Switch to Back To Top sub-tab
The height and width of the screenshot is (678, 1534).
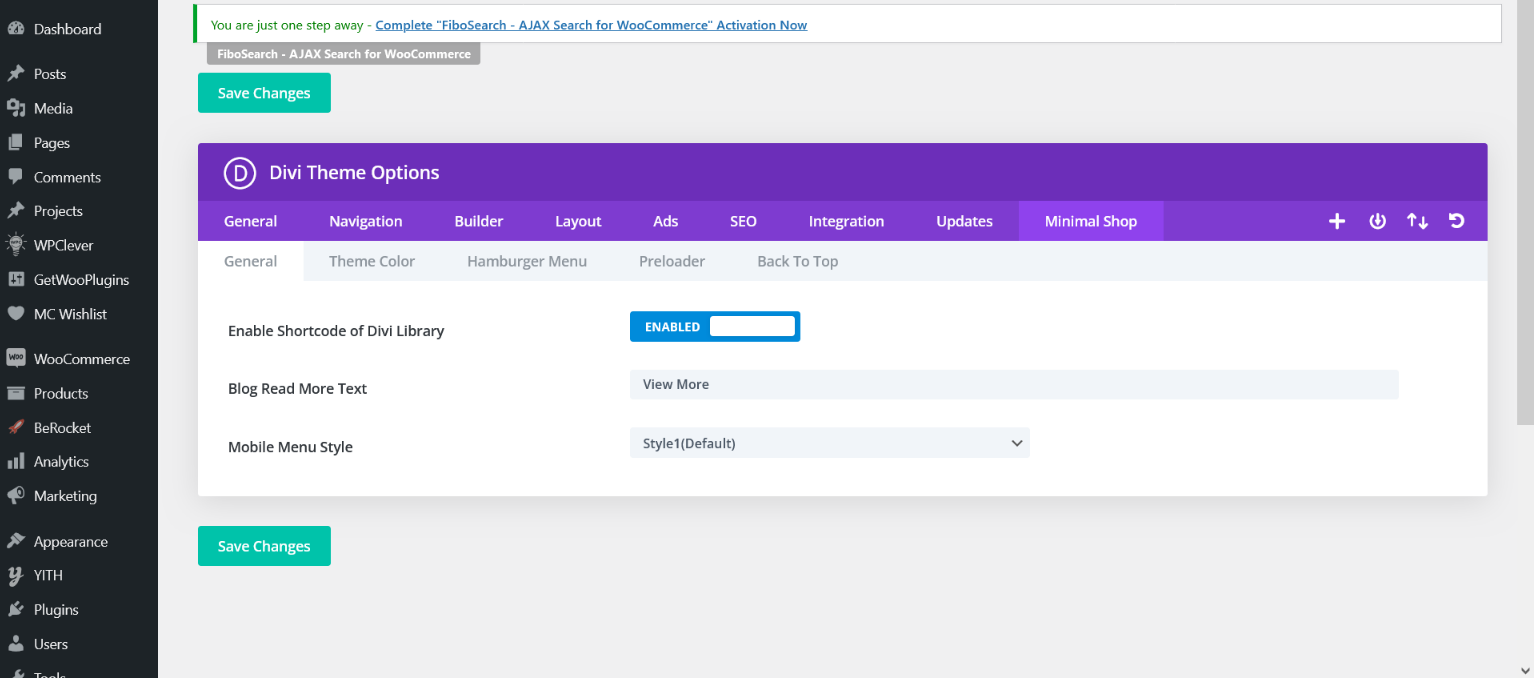coord(797,261)
